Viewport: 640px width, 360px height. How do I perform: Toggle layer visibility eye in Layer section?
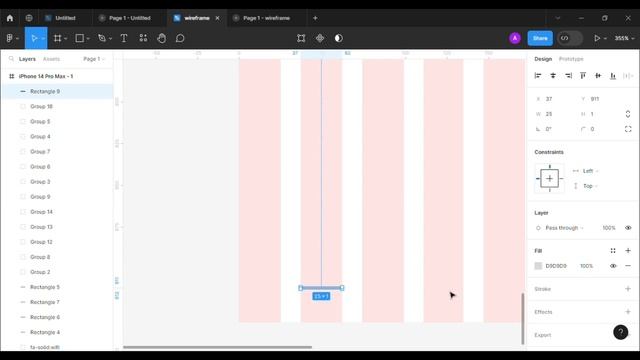click(628, 228)
